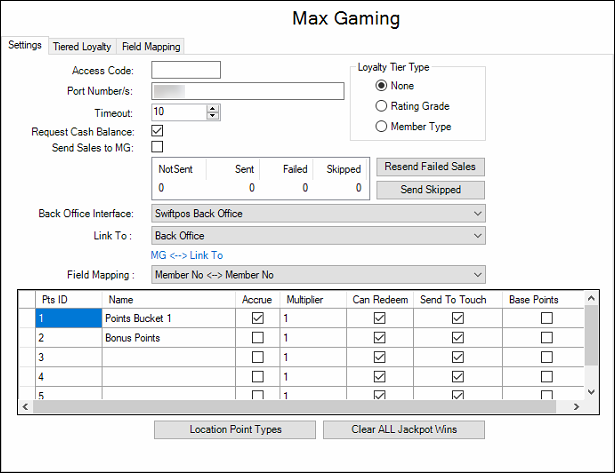Click Multiplier cell for Bonus Points
Image resolution: width=615 pixels, height=473 pixels.
coord(313,338)
